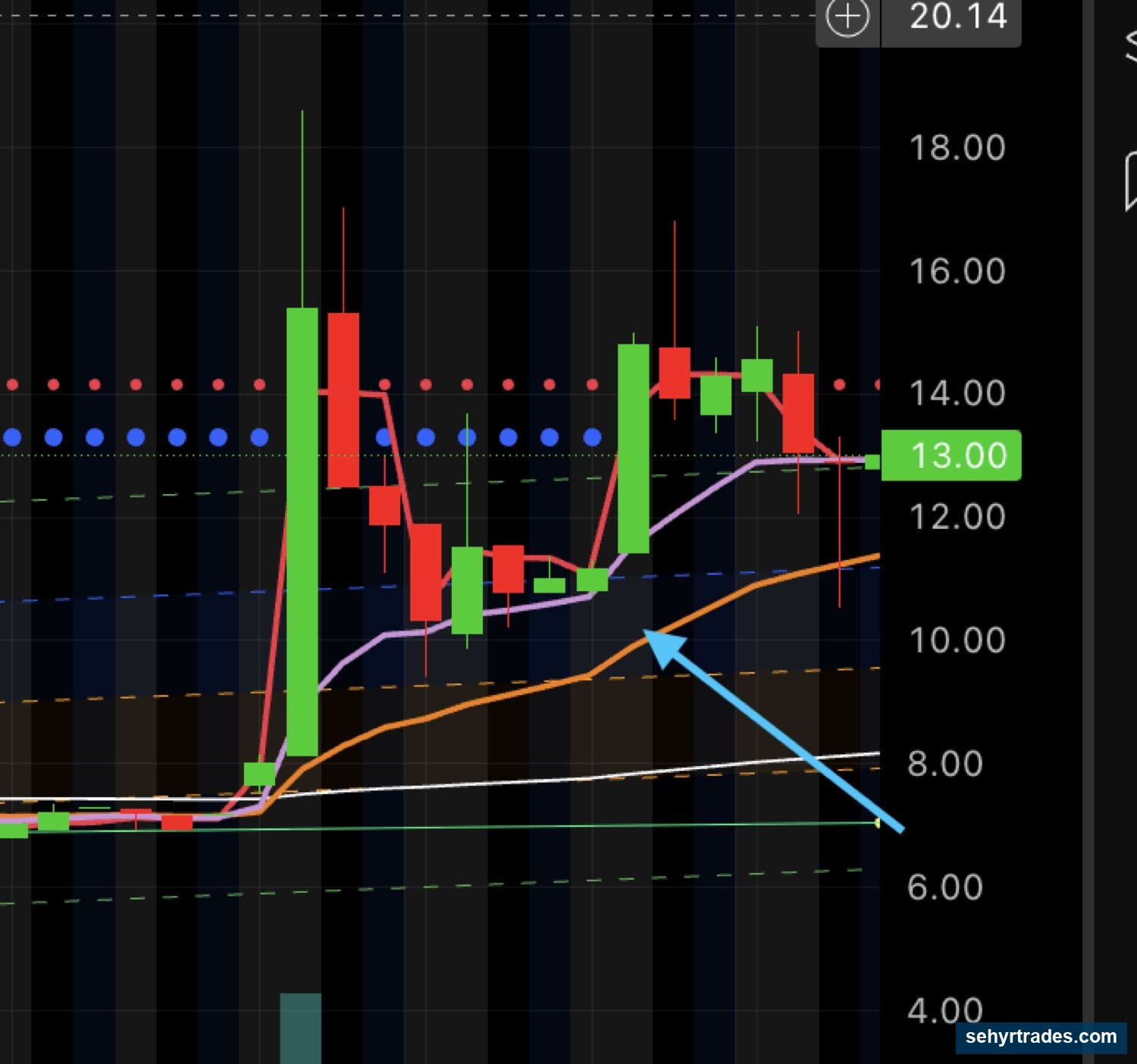Click the 4.00 price axis label

[945, 1010]
